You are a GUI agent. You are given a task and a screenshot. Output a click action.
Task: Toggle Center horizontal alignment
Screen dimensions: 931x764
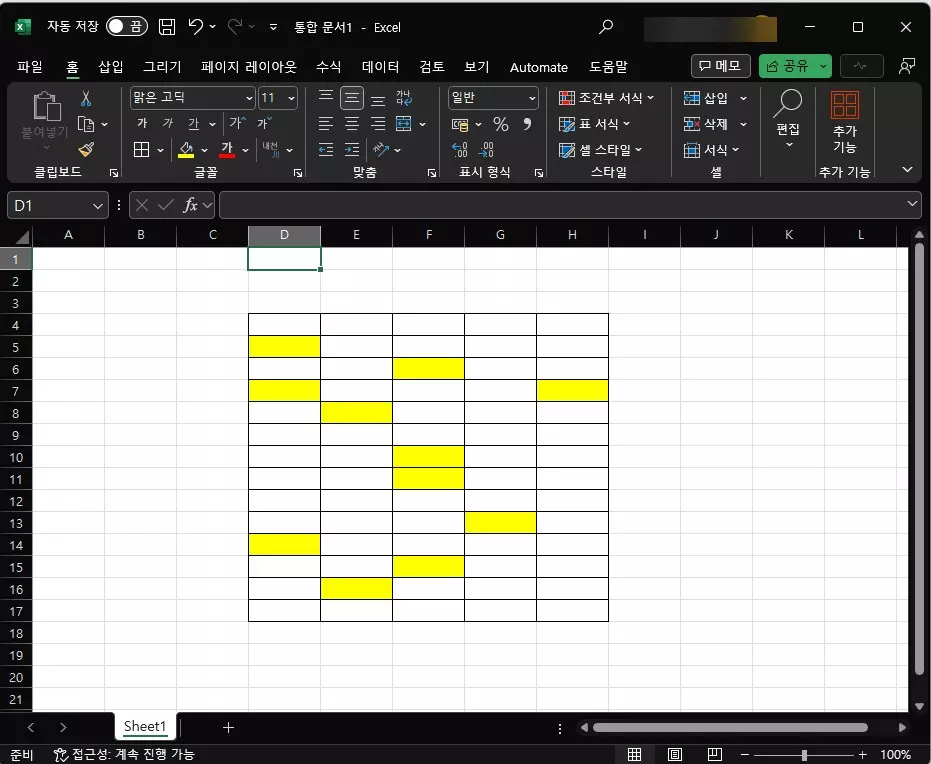click(352, 123)
